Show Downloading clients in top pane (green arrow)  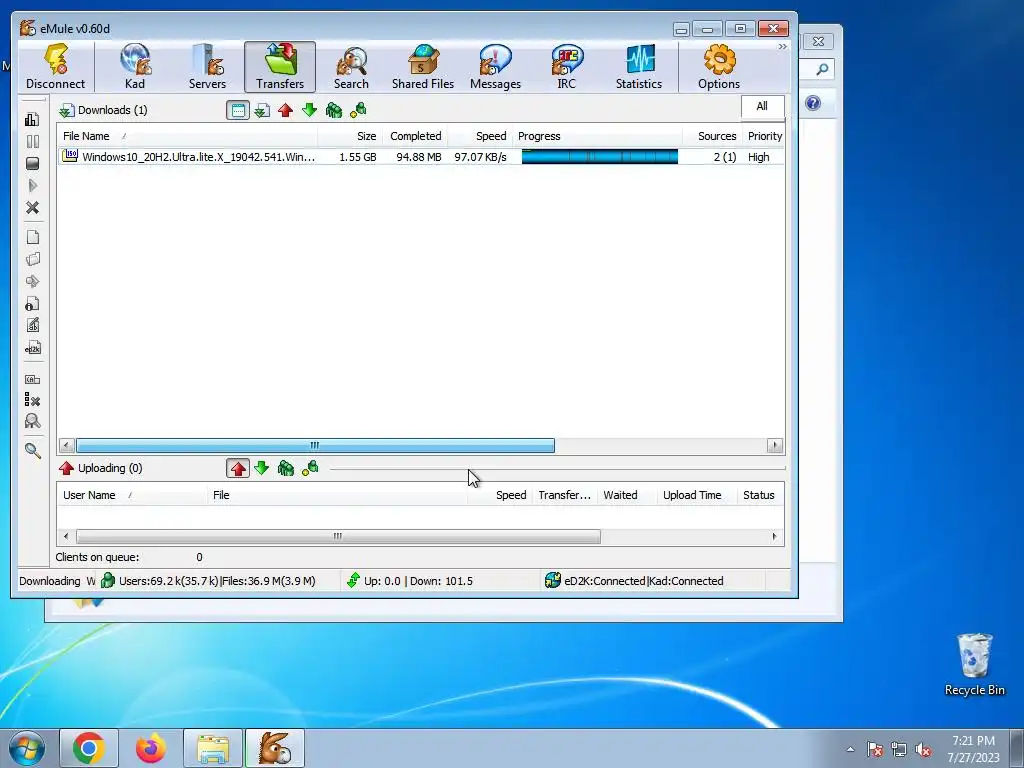pos(310,110)
